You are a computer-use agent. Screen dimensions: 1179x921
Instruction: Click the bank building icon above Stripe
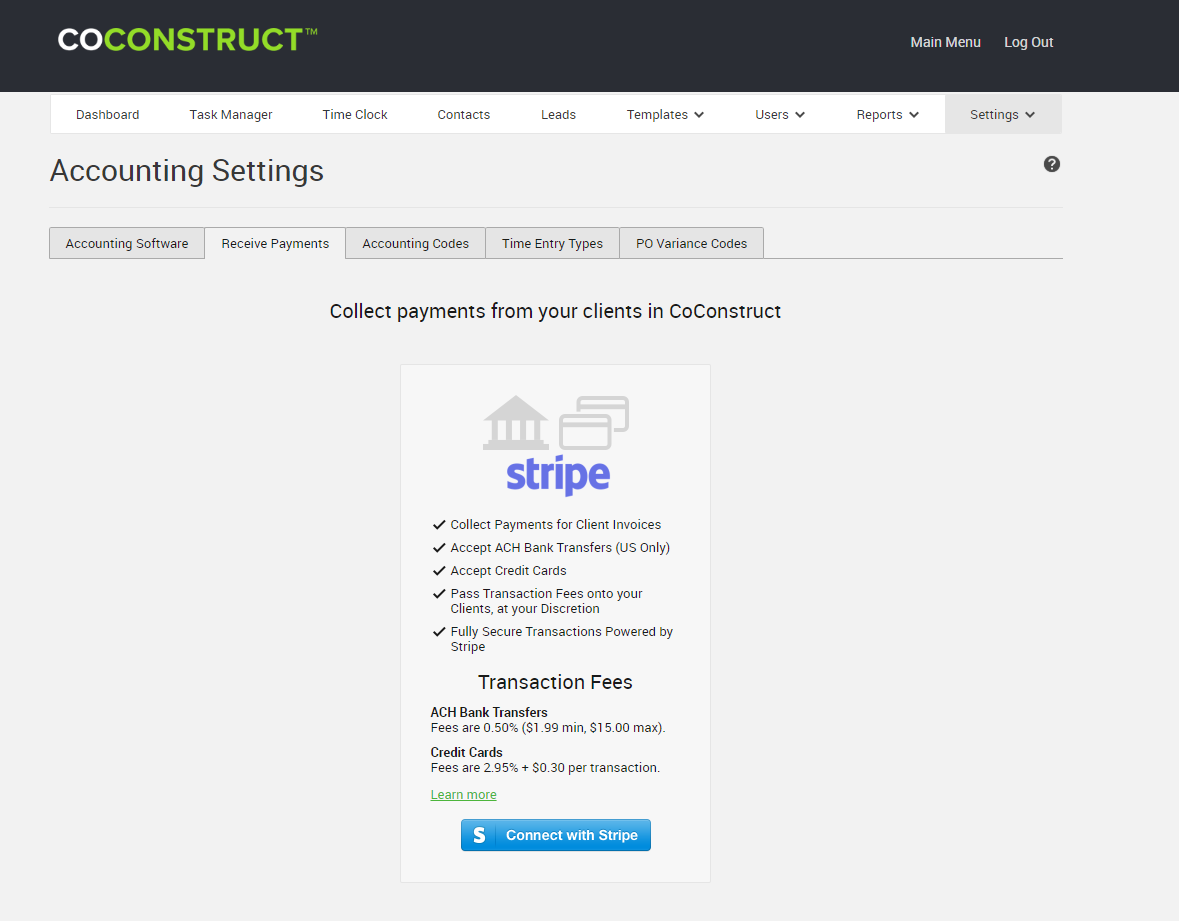515,421
